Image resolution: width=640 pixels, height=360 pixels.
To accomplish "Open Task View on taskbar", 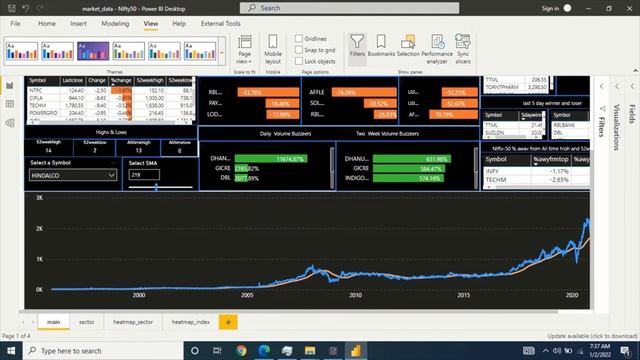I will (x=217, y=351).
